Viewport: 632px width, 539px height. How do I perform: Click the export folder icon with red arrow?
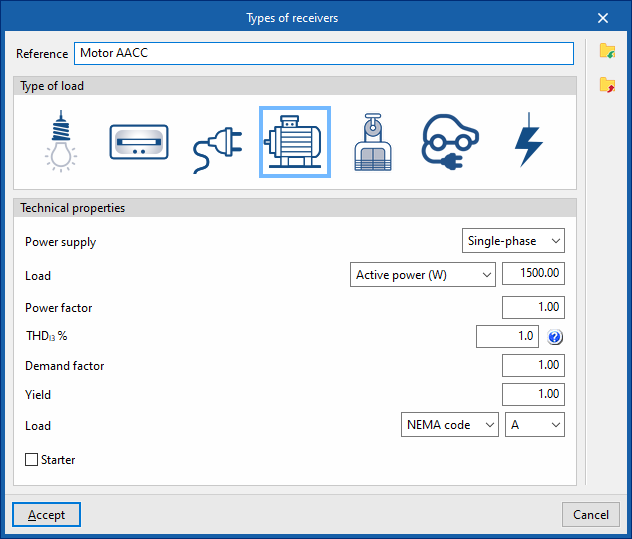[607, 85]
